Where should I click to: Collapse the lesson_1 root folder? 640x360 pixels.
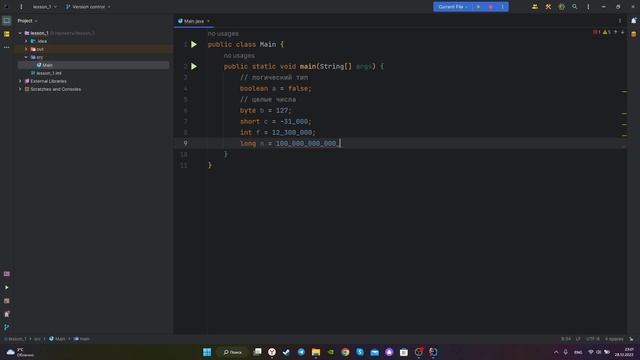coord(20,33)
